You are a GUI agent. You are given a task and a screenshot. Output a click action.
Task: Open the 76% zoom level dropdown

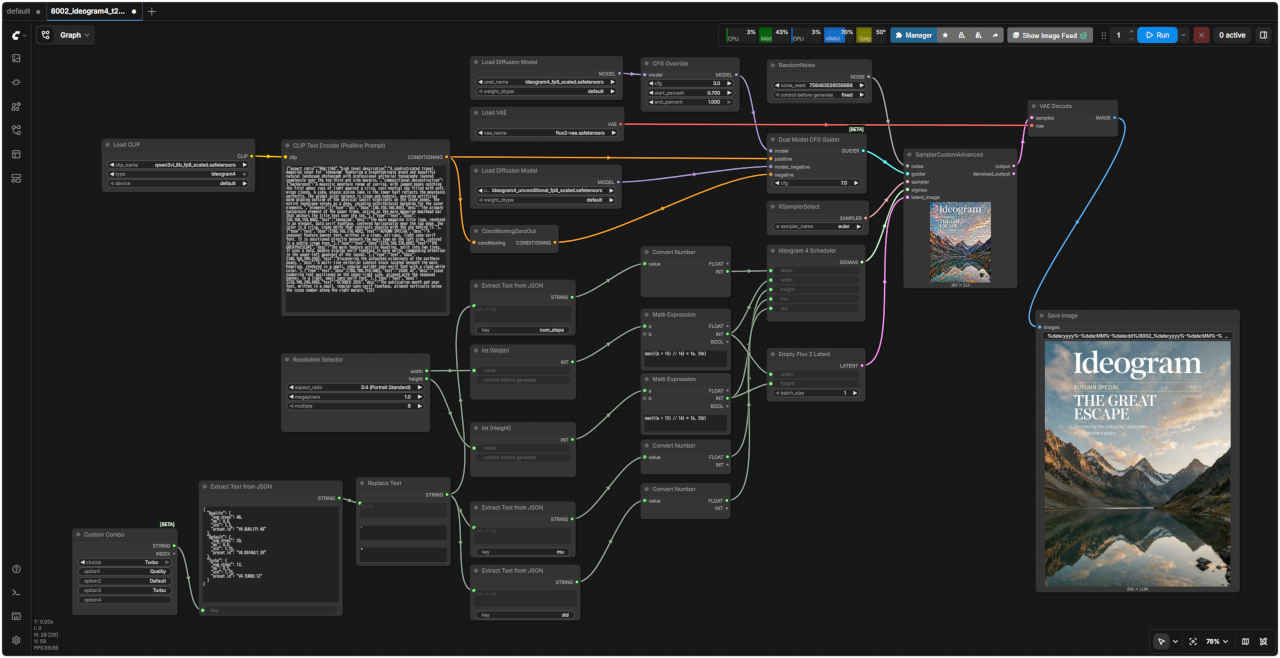[1217, 641]
